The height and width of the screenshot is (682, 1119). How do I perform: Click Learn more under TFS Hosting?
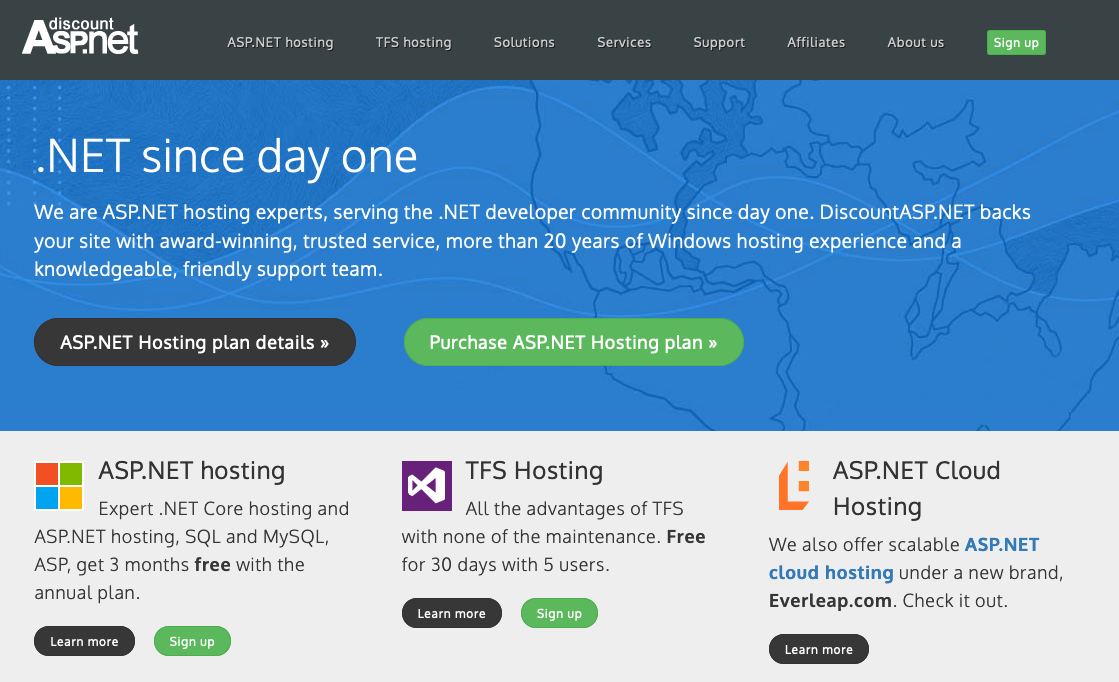pyautogui.click(x=451, y=613)
